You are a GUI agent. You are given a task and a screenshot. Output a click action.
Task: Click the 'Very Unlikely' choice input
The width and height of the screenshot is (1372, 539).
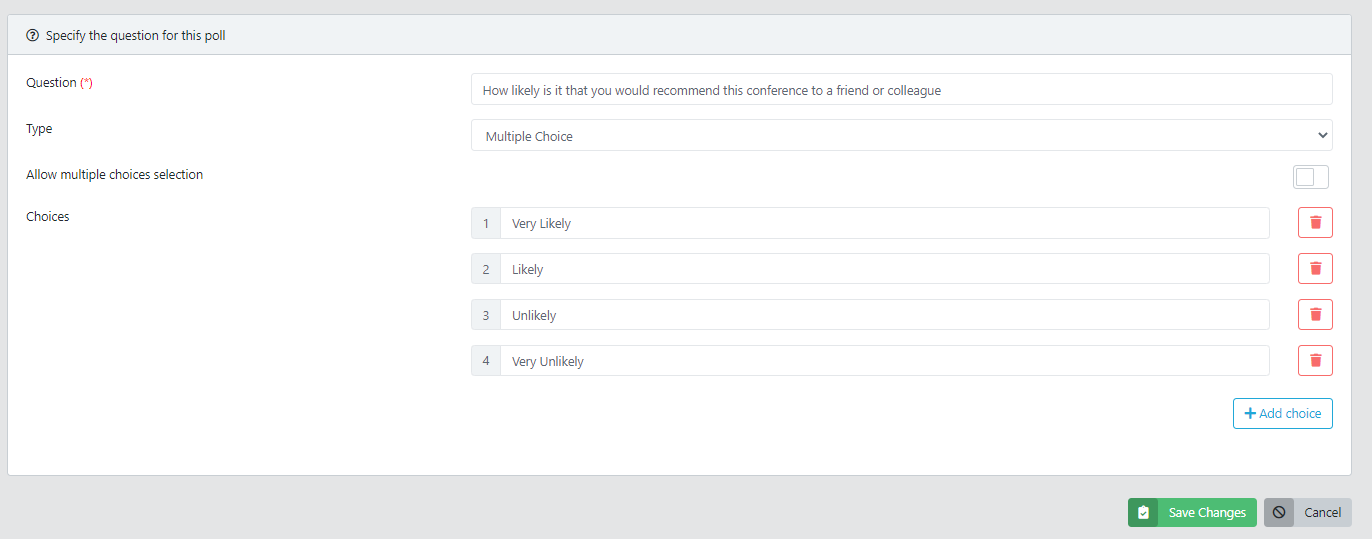[884, 361]
